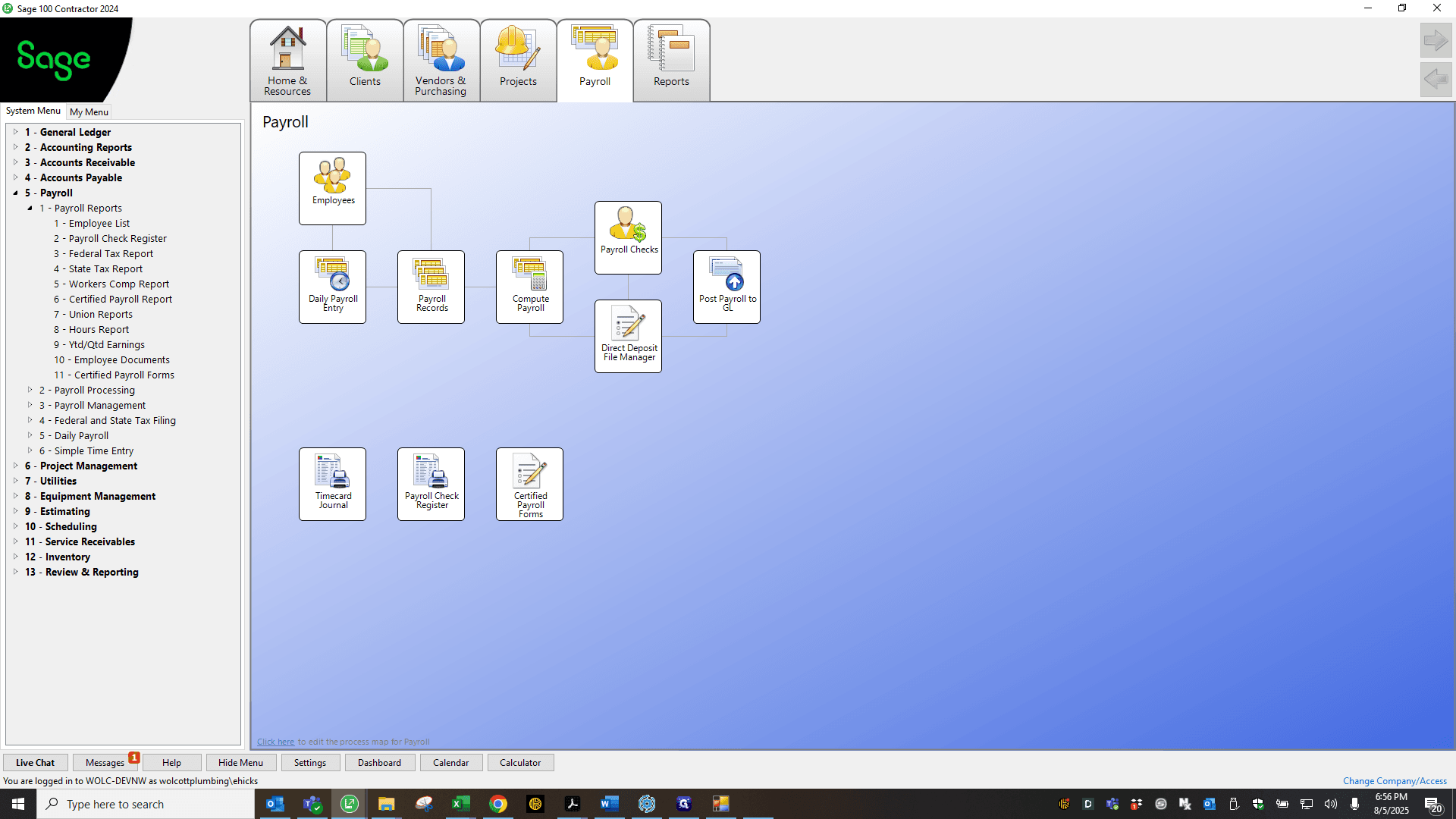
Task: Open the Daily Payroll Entry icon
Action: pyautogui.click(x=332, y=287)
